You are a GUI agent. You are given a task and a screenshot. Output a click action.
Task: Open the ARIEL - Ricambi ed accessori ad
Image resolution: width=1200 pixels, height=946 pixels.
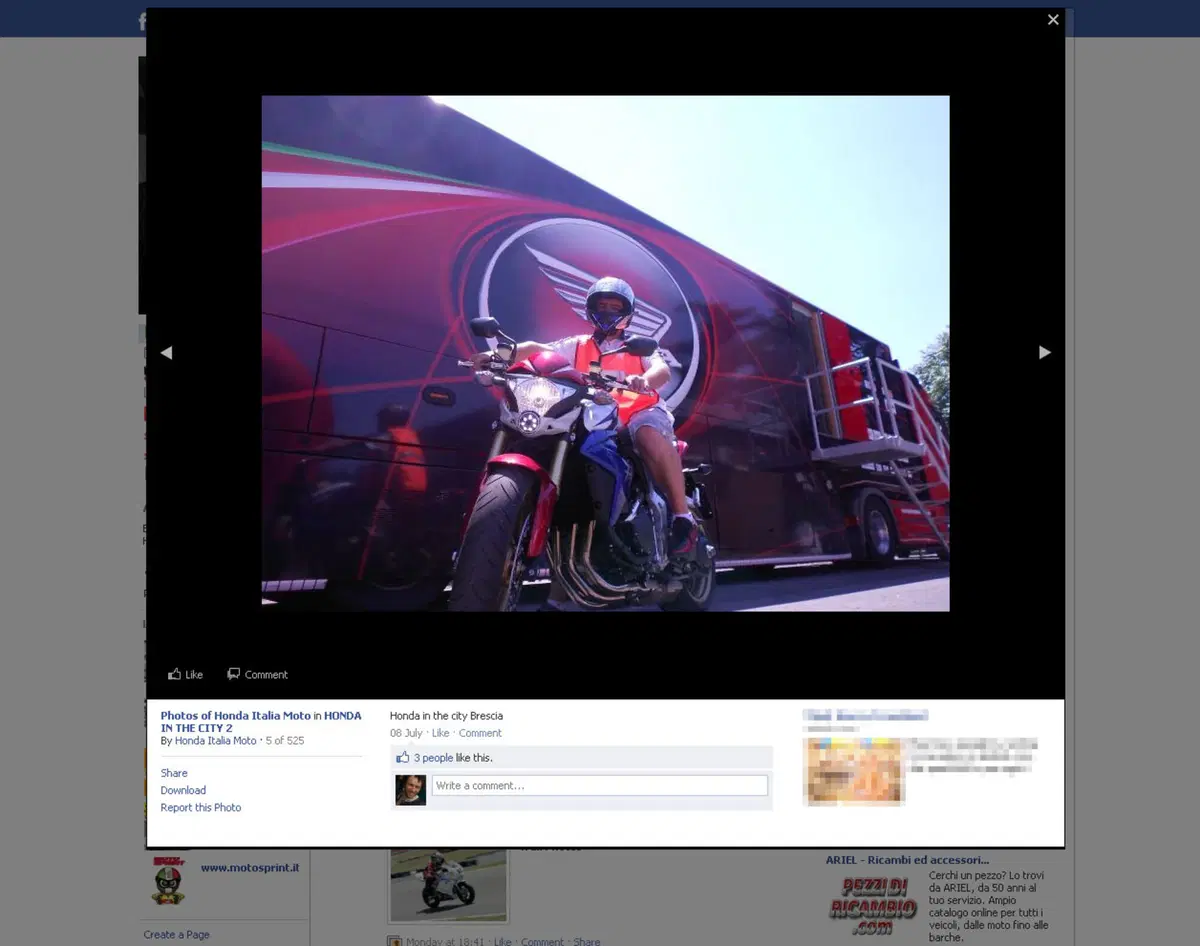click(x=907, y=860)
